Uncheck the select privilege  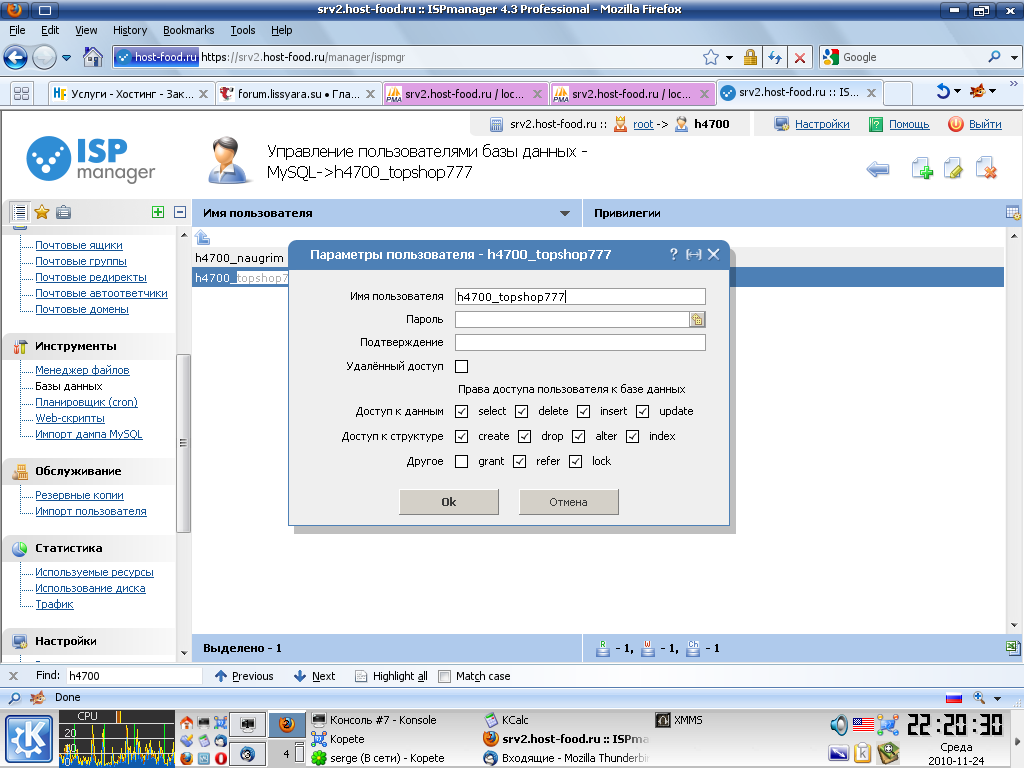[462, 411]
